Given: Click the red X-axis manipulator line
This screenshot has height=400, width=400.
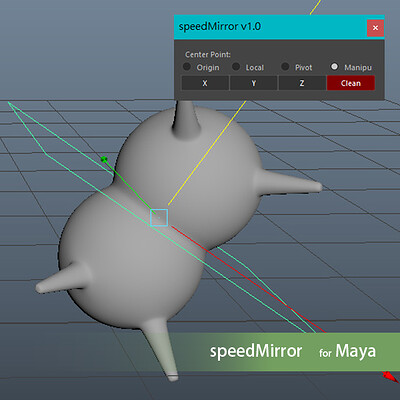Looking at the screenshot, I should pos(247,279).
